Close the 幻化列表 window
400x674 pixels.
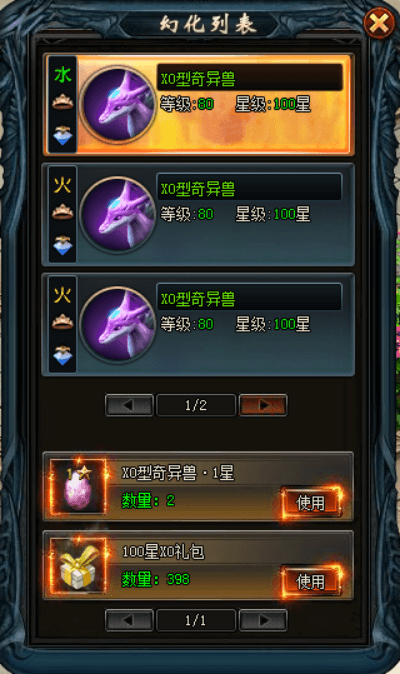click(379, 23)
